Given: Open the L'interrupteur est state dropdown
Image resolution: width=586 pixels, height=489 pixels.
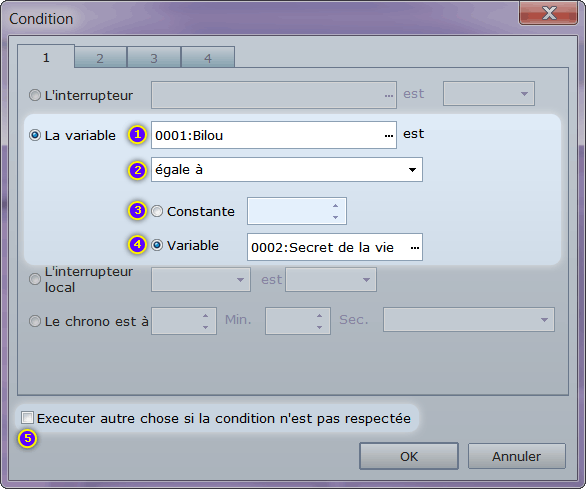Looking at the screenshot, I should pos(488,93).
